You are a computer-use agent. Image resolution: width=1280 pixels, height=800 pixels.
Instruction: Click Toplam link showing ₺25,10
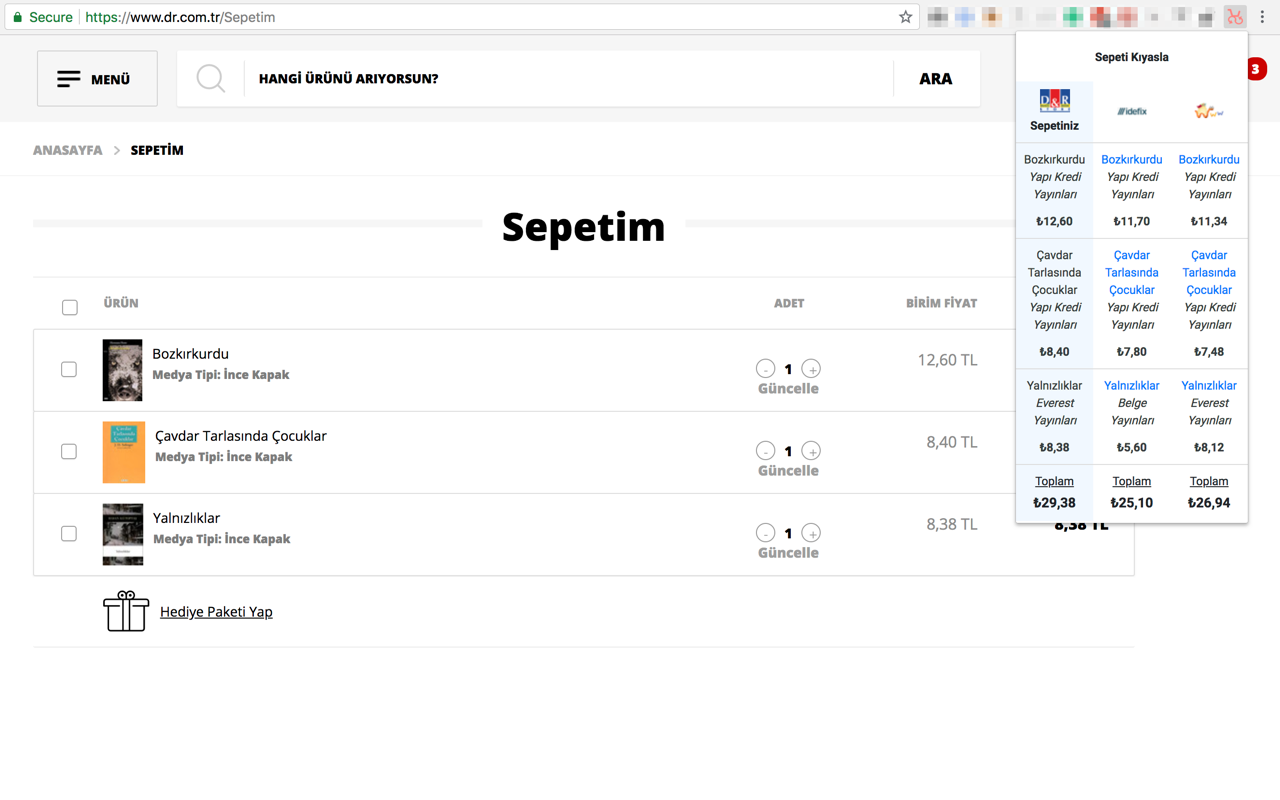(x=1132, y=481)
